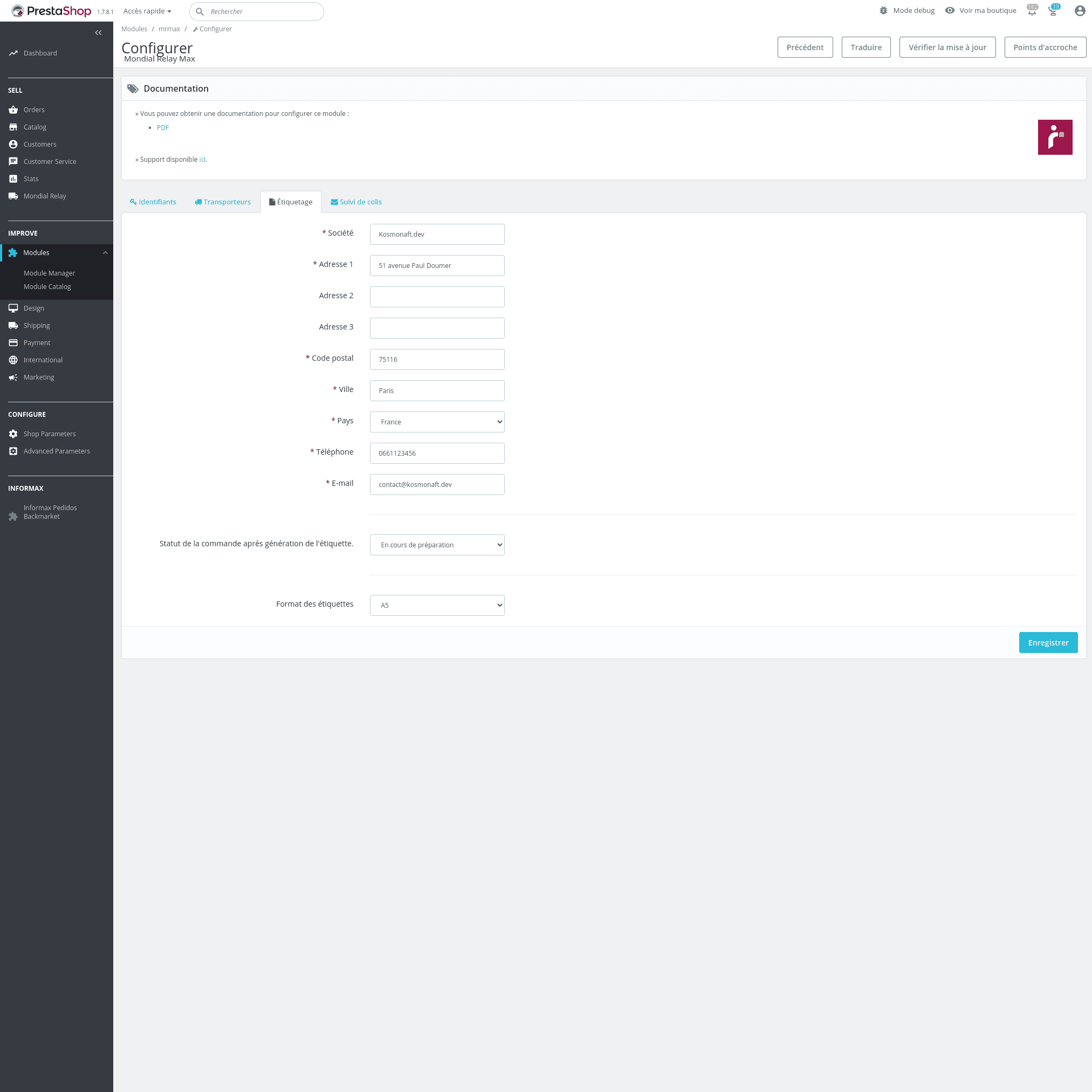Click the notifications bell icon
The height and width of the screenshot is (1092, 1092).
click(1032, 11)
